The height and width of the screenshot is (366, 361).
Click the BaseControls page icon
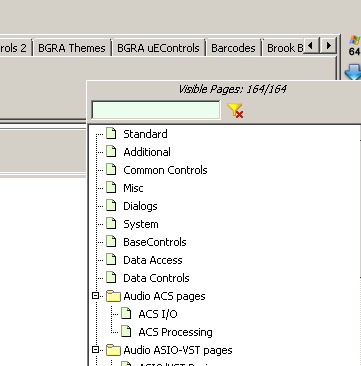(111, 242)
